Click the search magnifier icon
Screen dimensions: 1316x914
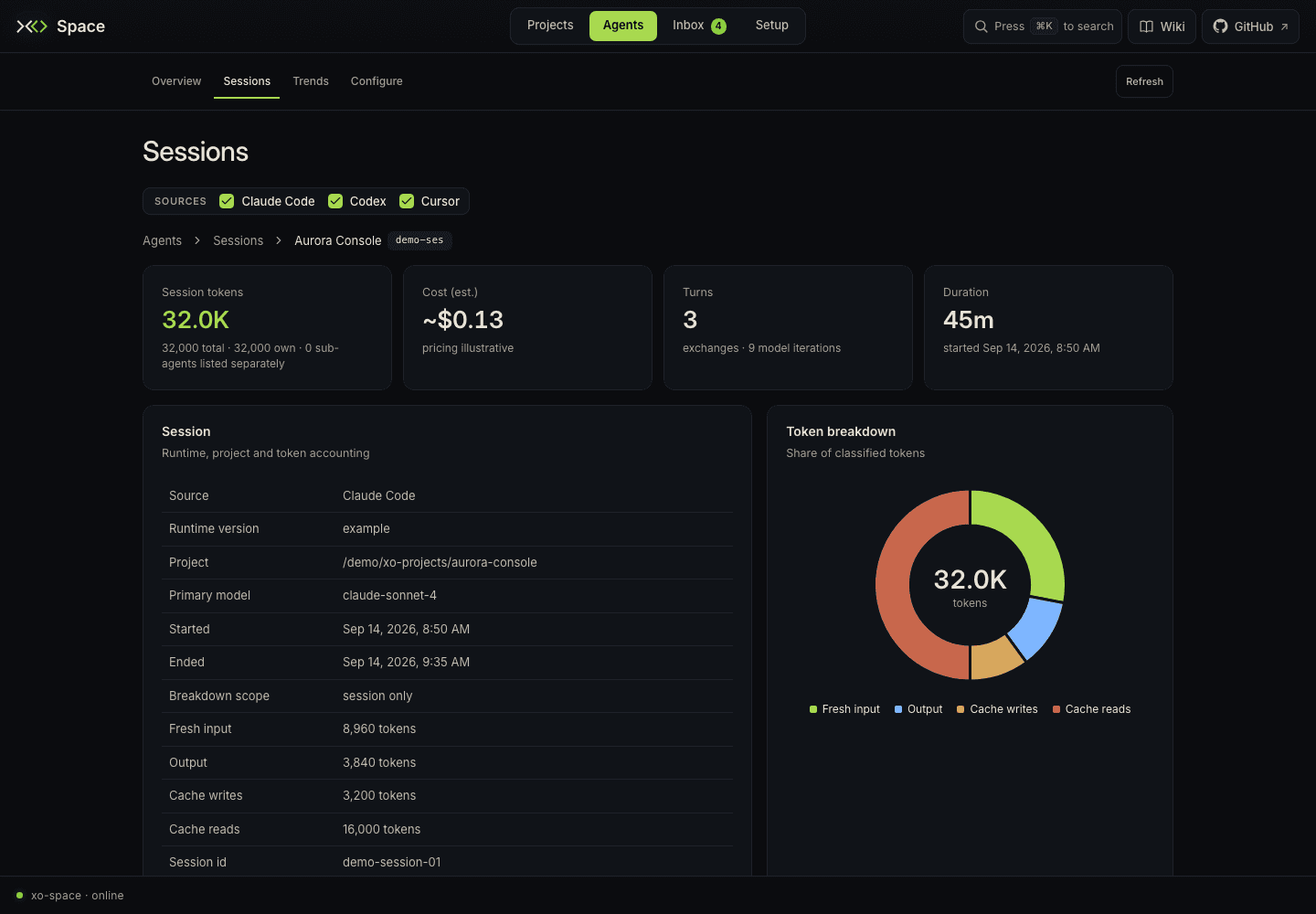tap(982, 27)
